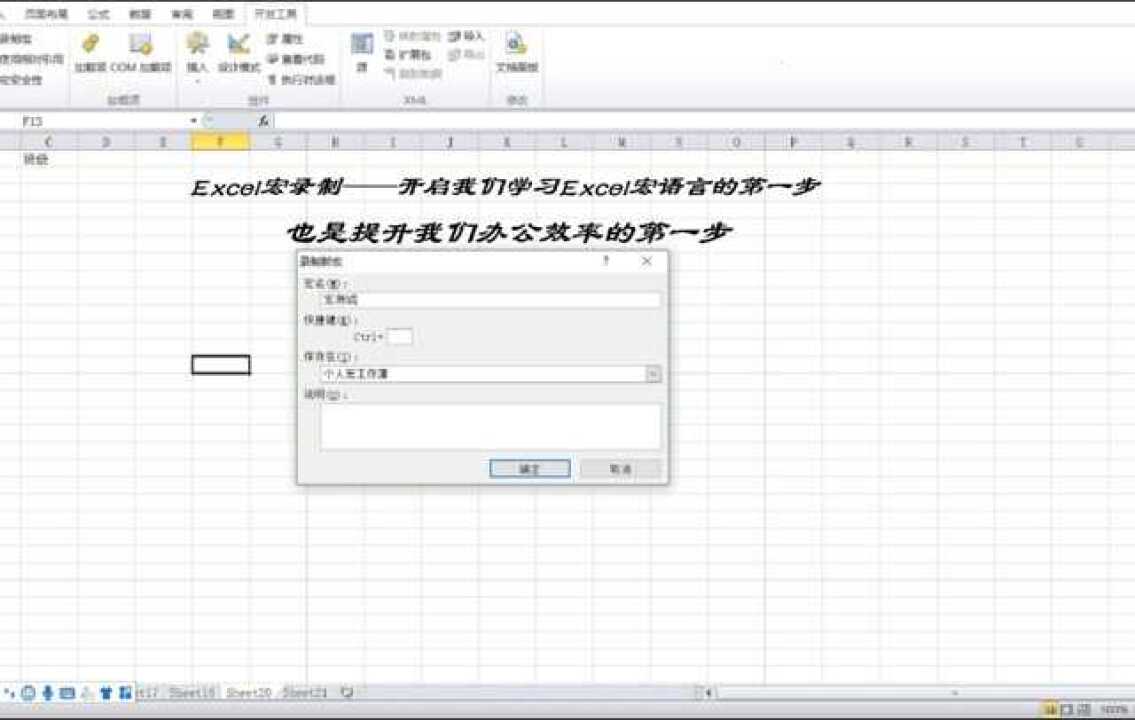The height and width of the screenshot is (720, 1135).
Task: Click Use Relative References (使用相对引用)
Action: point(30,59)
